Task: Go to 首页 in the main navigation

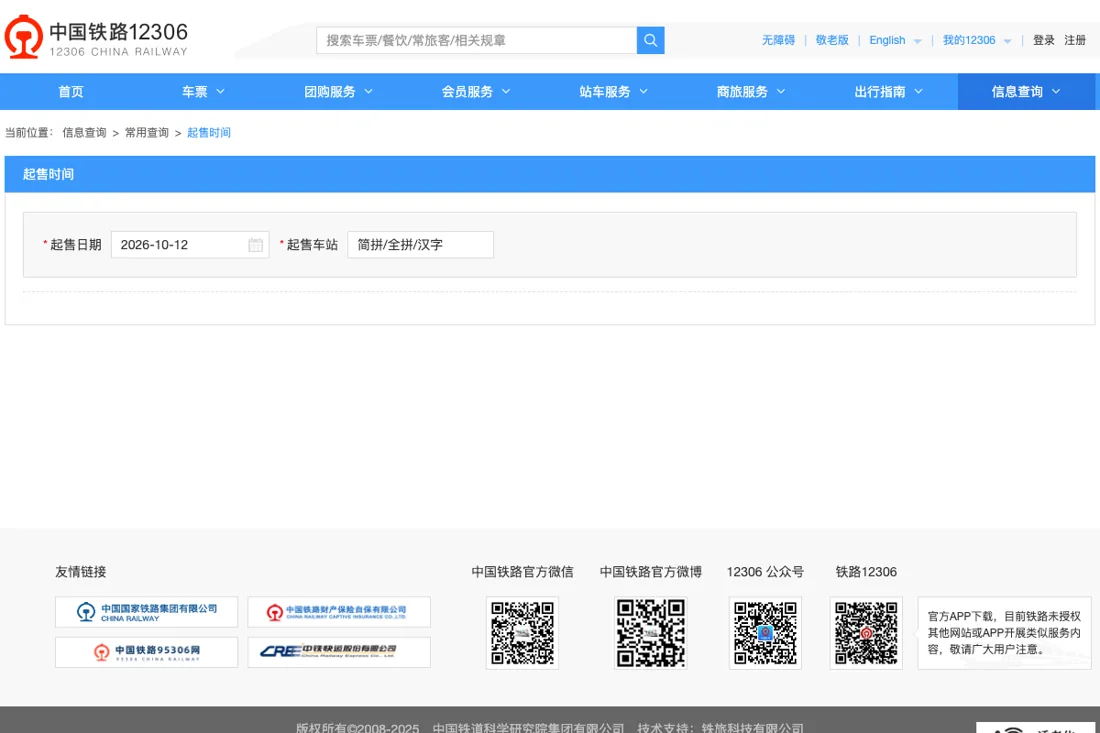Action: click(x=71, y=92)
